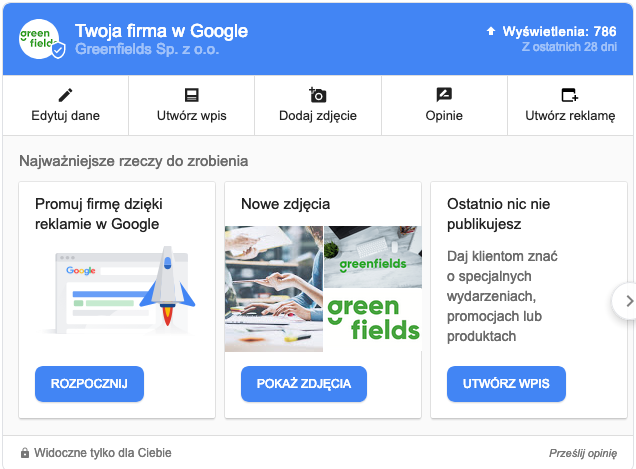The width and height of the screenshot is (636, 469).
Task: Click the pencil icon above Edytuj dane
Action: click(65, 95)
